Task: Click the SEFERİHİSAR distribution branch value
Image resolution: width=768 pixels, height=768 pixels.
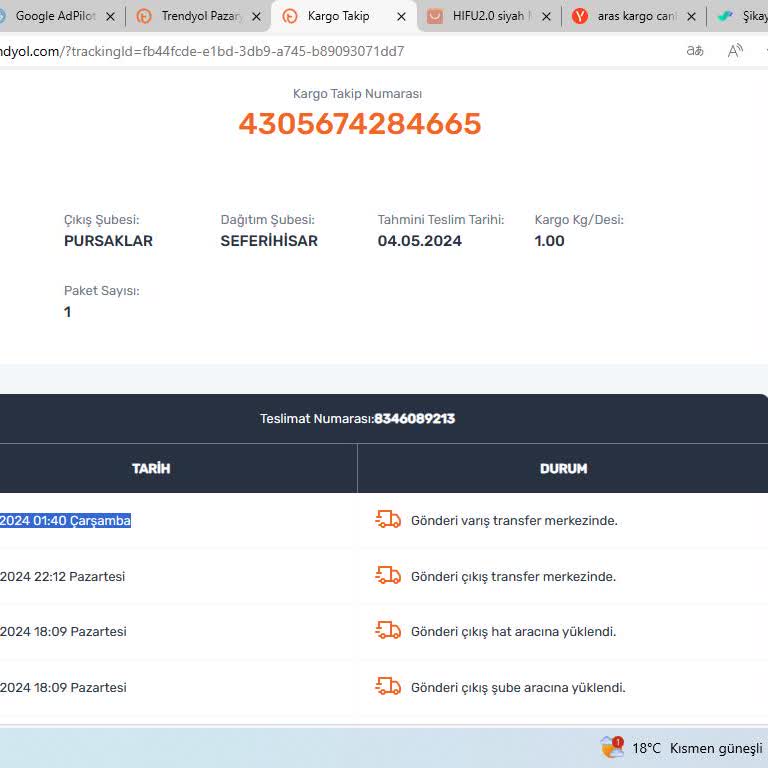Action: point(269,240)
